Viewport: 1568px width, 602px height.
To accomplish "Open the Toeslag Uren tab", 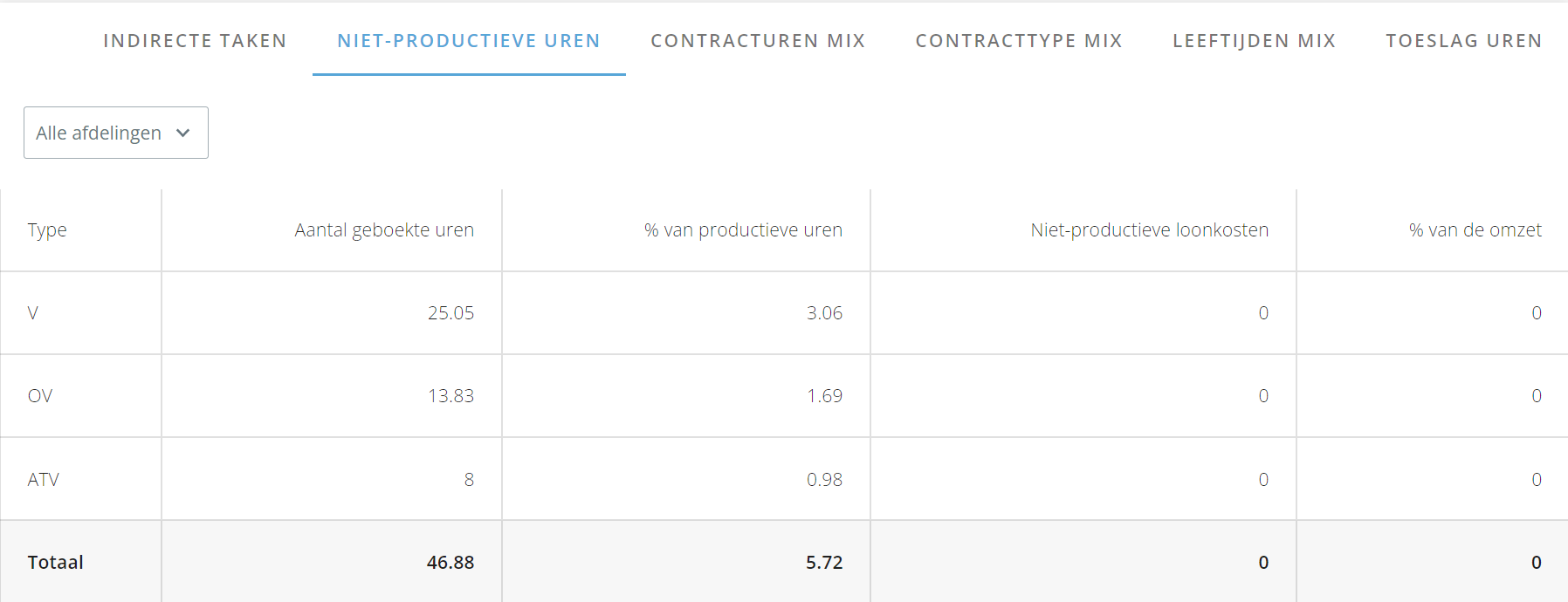I will (x=1464, y=41).
